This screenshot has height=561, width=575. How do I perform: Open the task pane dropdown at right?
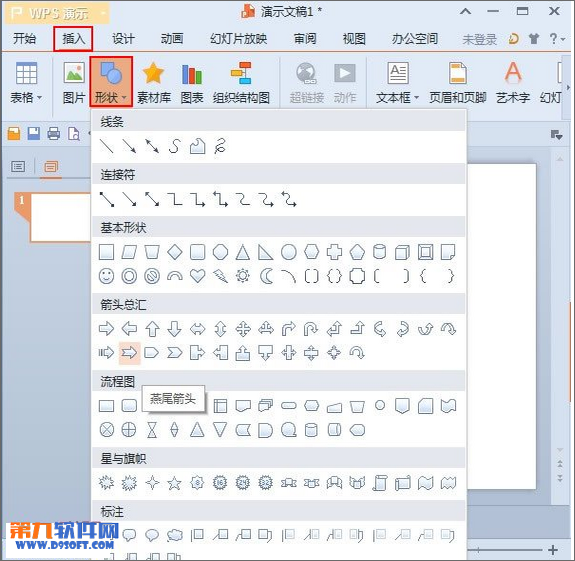(556, 135)
